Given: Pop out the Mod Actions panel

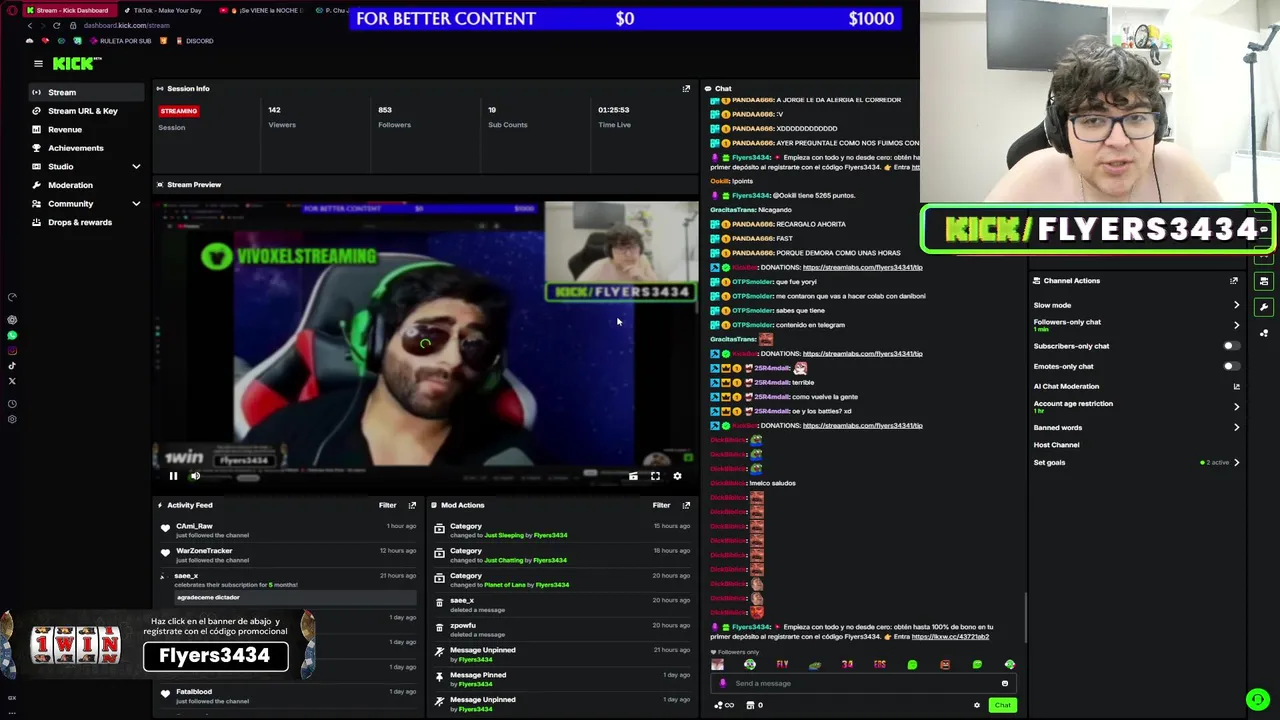Looking at the screenshot, I should (x=686, y=505).
